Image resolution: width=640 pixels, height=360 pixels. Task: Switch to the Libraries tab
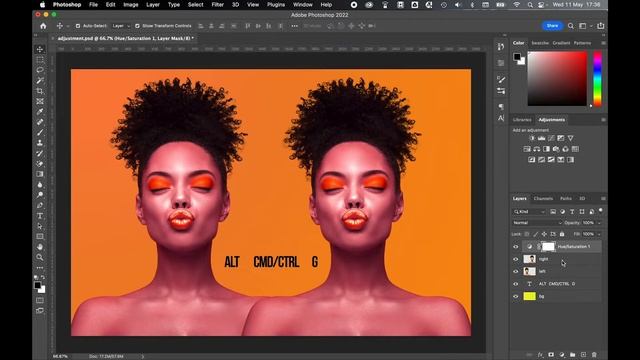pyautogui.click(x=522, y=120)
